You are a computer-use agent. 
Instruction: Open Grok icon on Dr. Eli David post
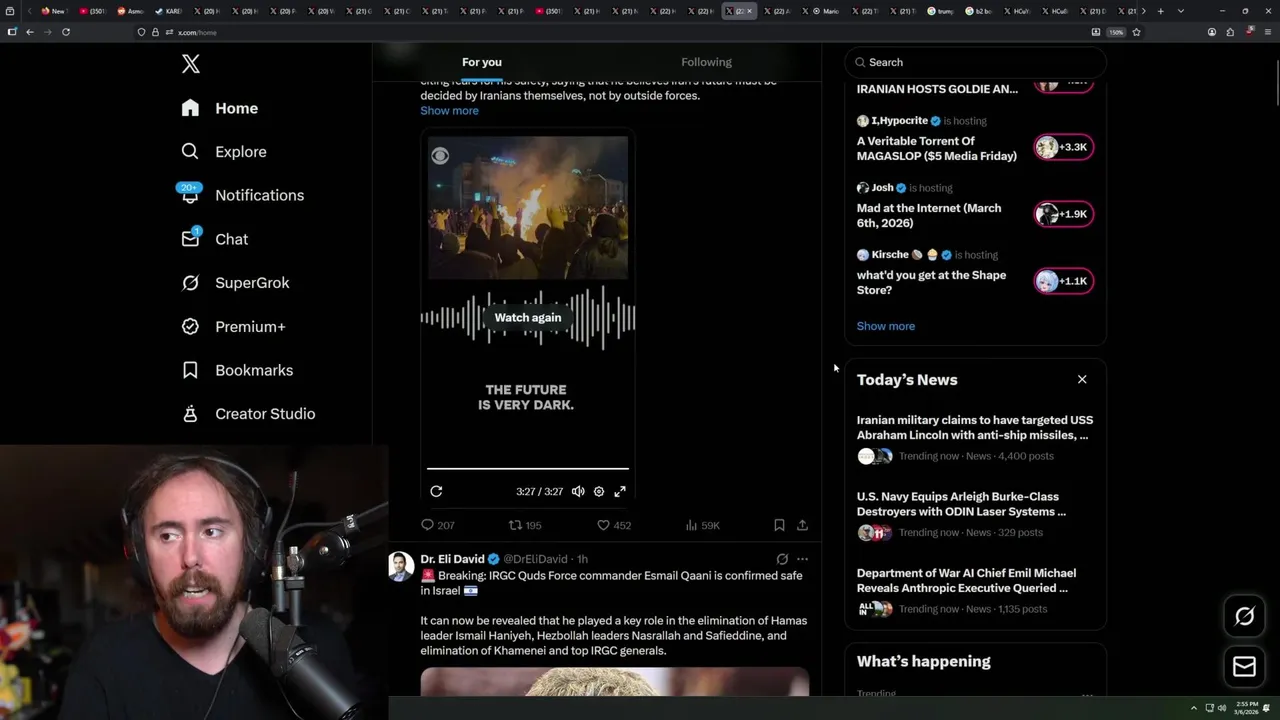(782, 559)
